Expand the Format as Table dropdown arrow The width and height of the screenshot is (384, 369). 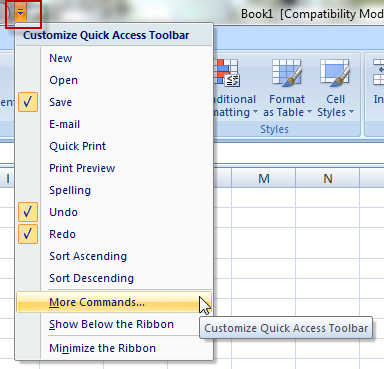point(309,112)
